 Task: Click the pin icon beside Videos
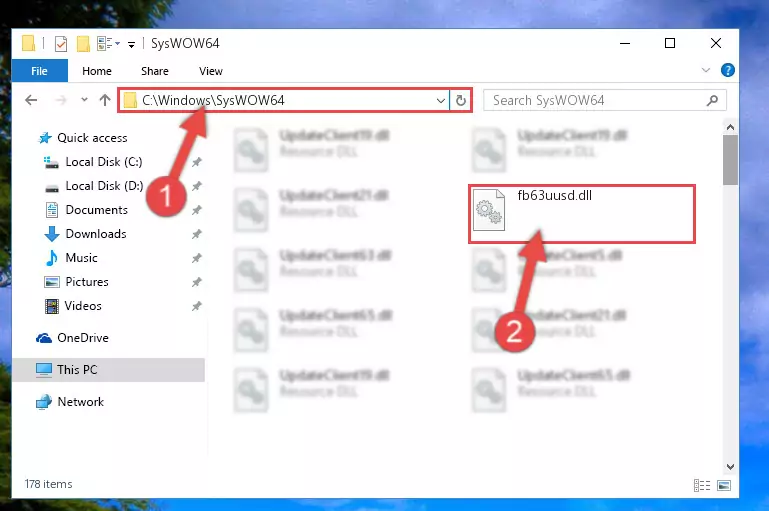click(196, 306)
